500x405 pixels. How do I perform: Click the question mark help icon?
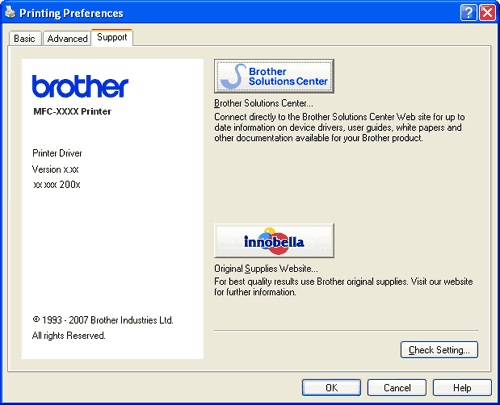468,13
